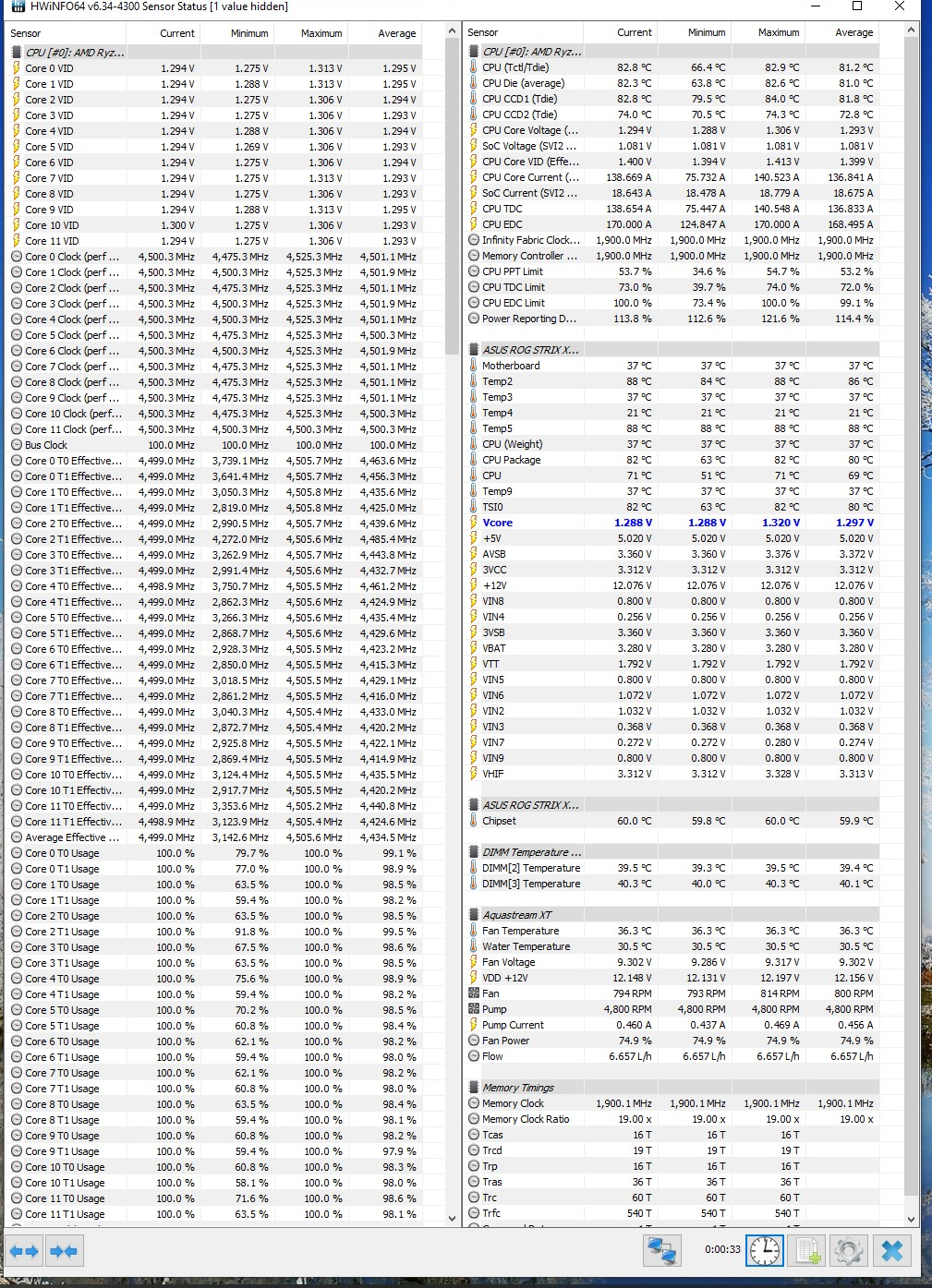Open the network remote monitoring icon

click(x=661, y=1251)
